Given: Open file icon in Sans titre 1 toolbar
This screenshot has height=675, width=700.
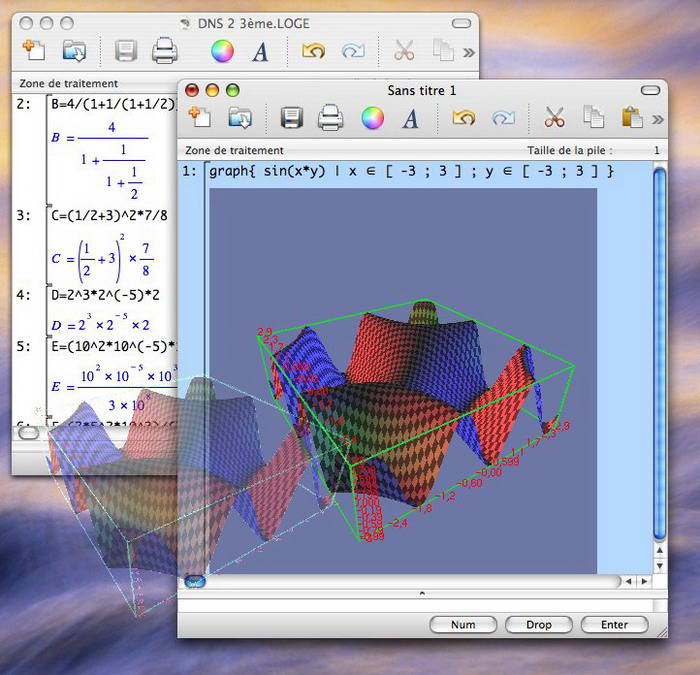Looking at the screenshot, I should click(x=240, y=118).
